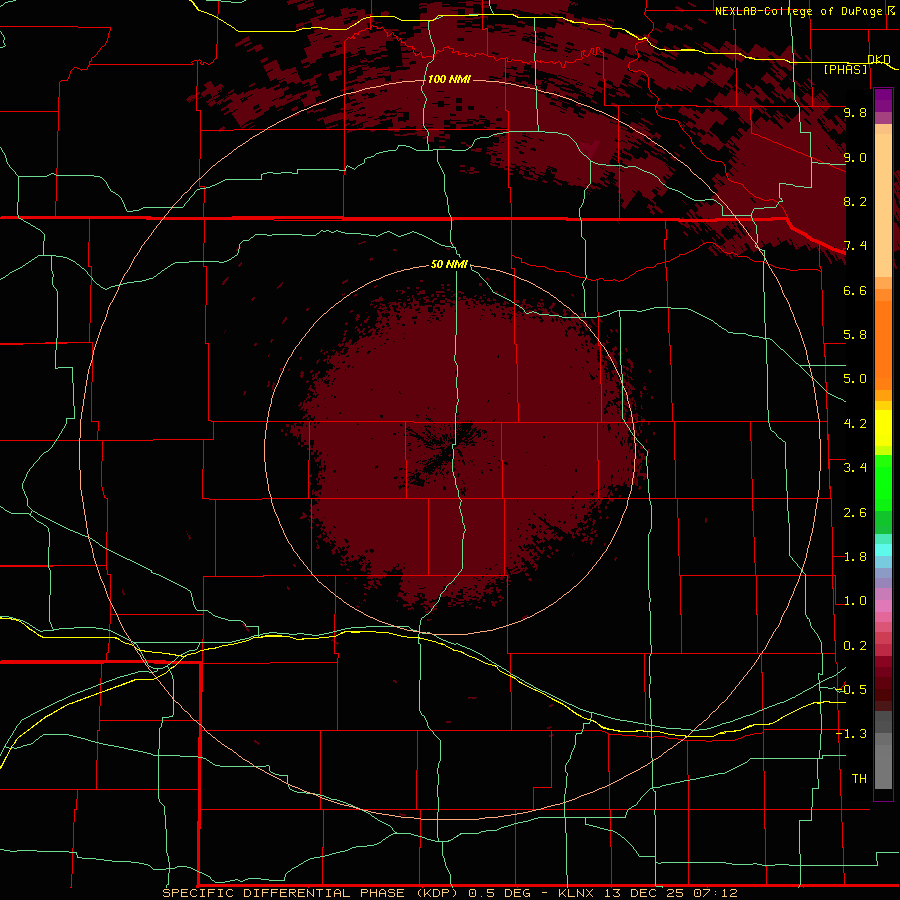Screen dimensions: 900x900
Task: Click the Specific Differential Phase KLNX caption
Action: [450, 893]
